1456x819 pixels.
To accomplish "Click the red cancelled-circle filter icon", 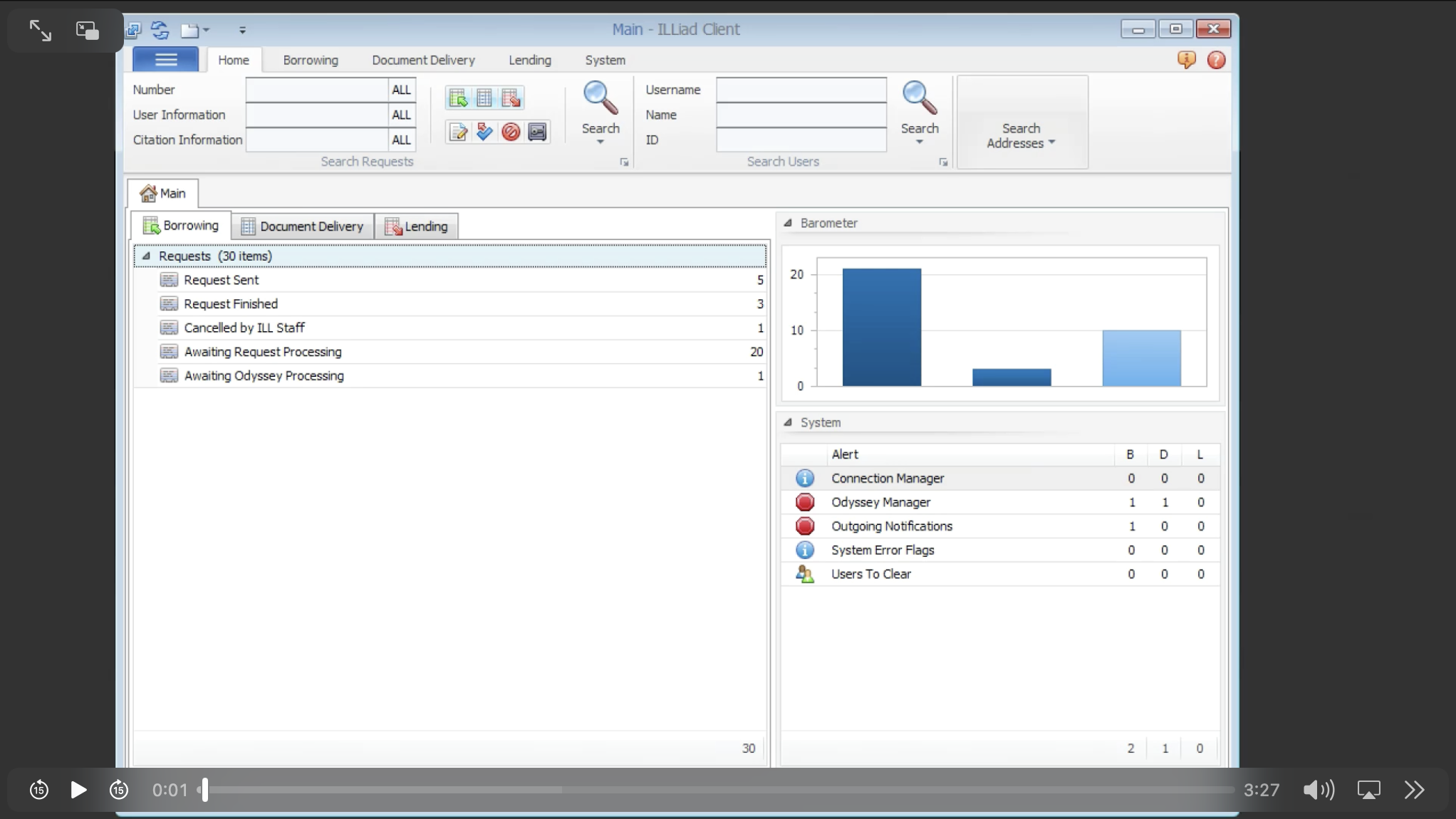I will pyautogui.click(x=511, y=132).
